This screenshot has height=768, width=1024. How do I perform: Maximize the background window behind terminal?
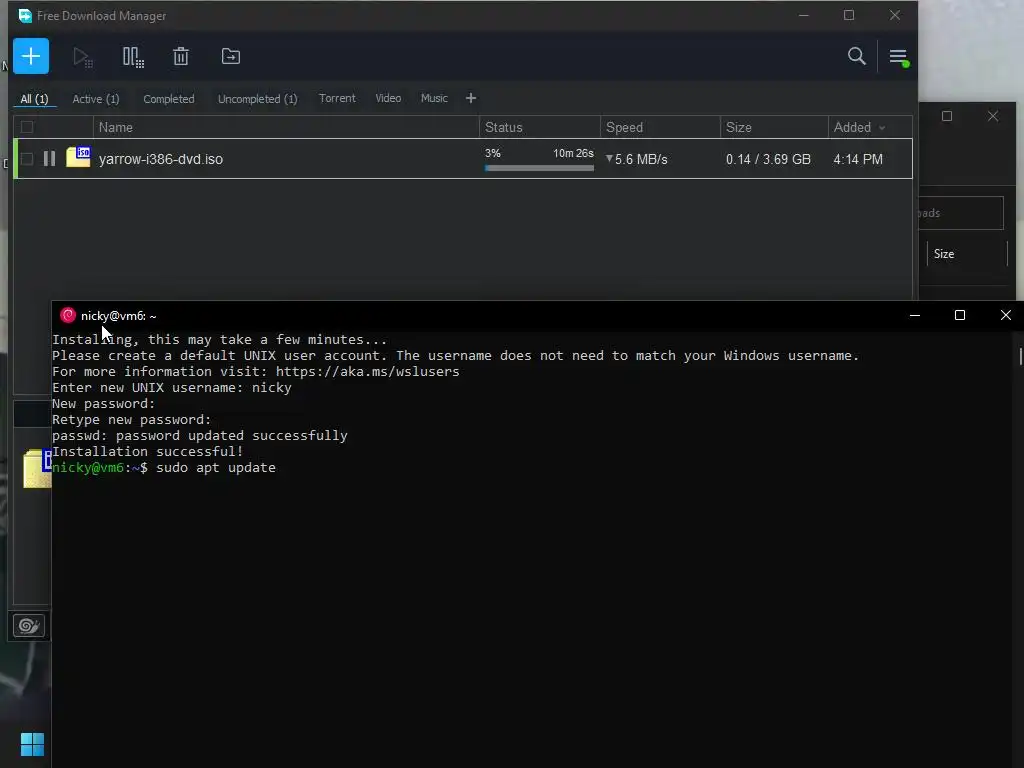(x=947, y=116)
